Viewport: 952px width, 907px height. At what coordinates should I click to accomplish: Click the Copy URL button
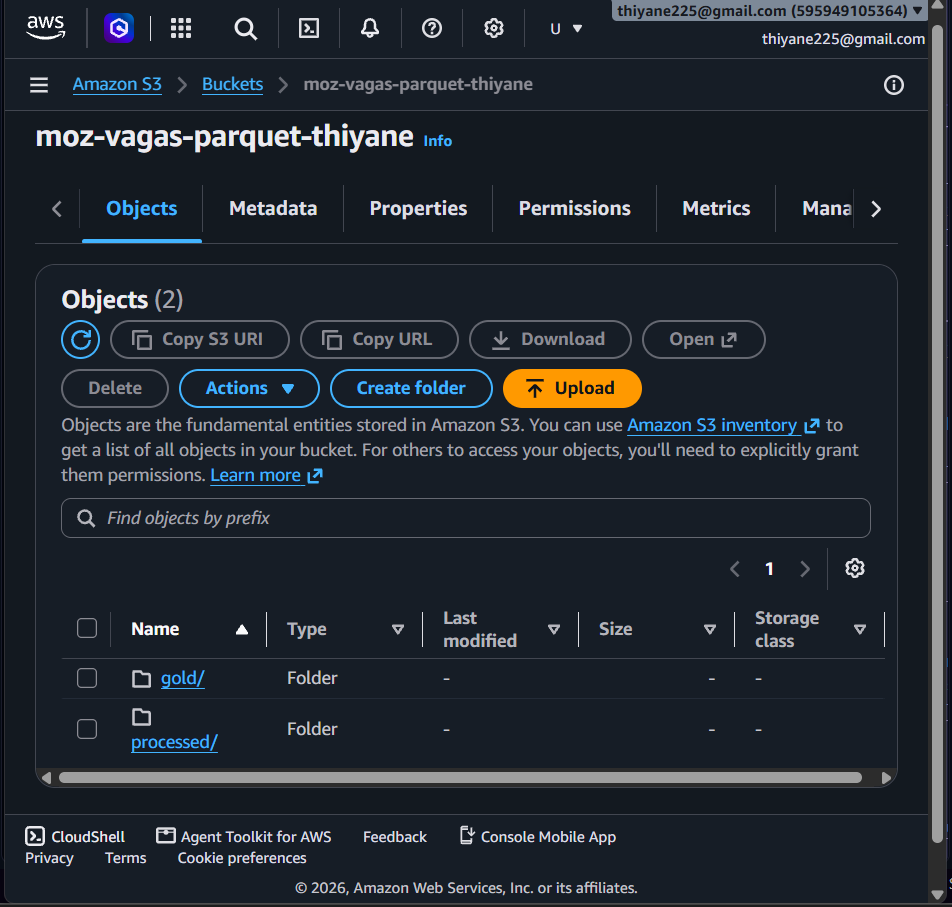click(x=379, y=339)
